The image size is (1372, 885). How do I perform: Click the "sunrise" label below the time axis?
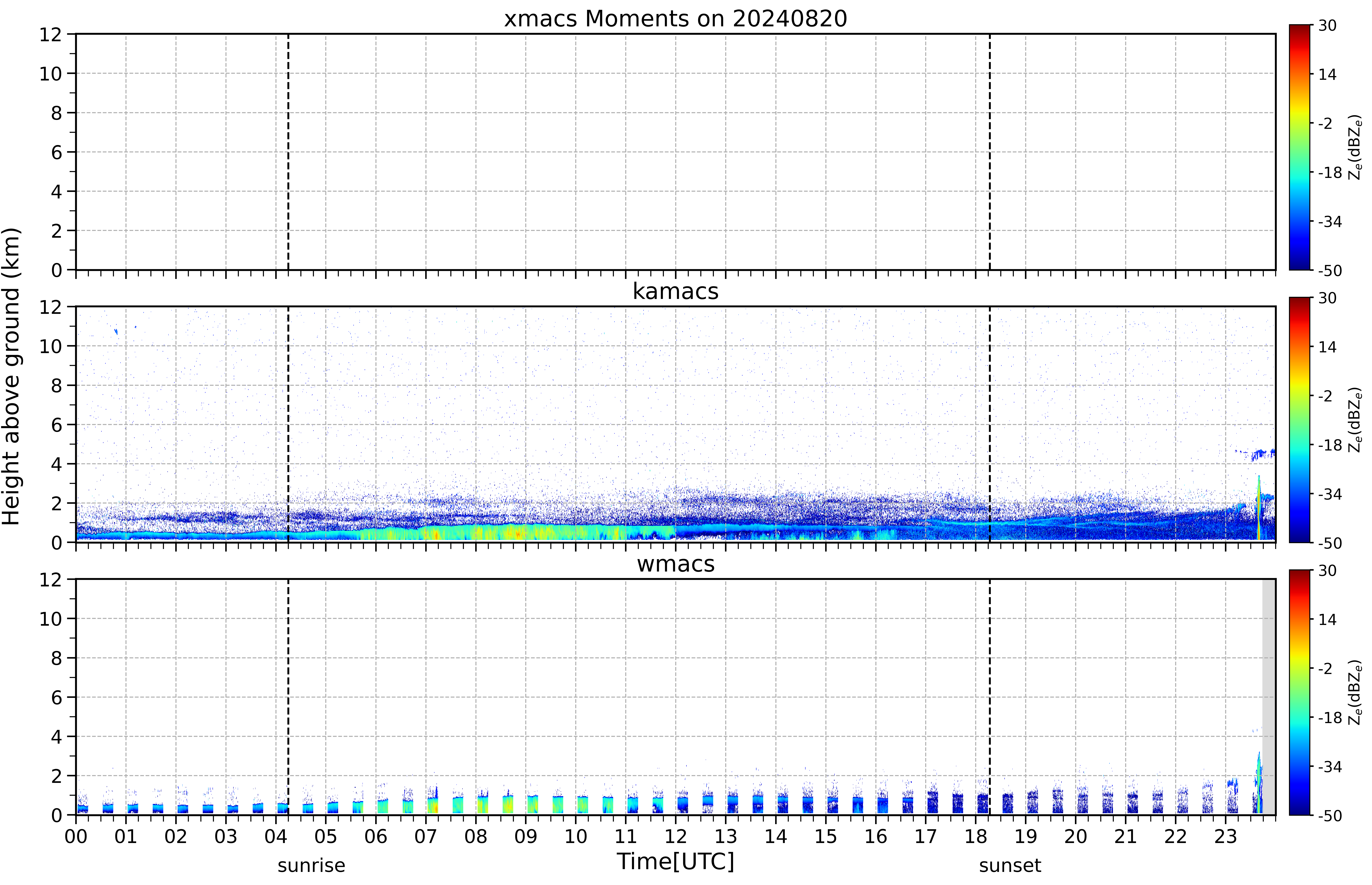click(x=312, y=865)
